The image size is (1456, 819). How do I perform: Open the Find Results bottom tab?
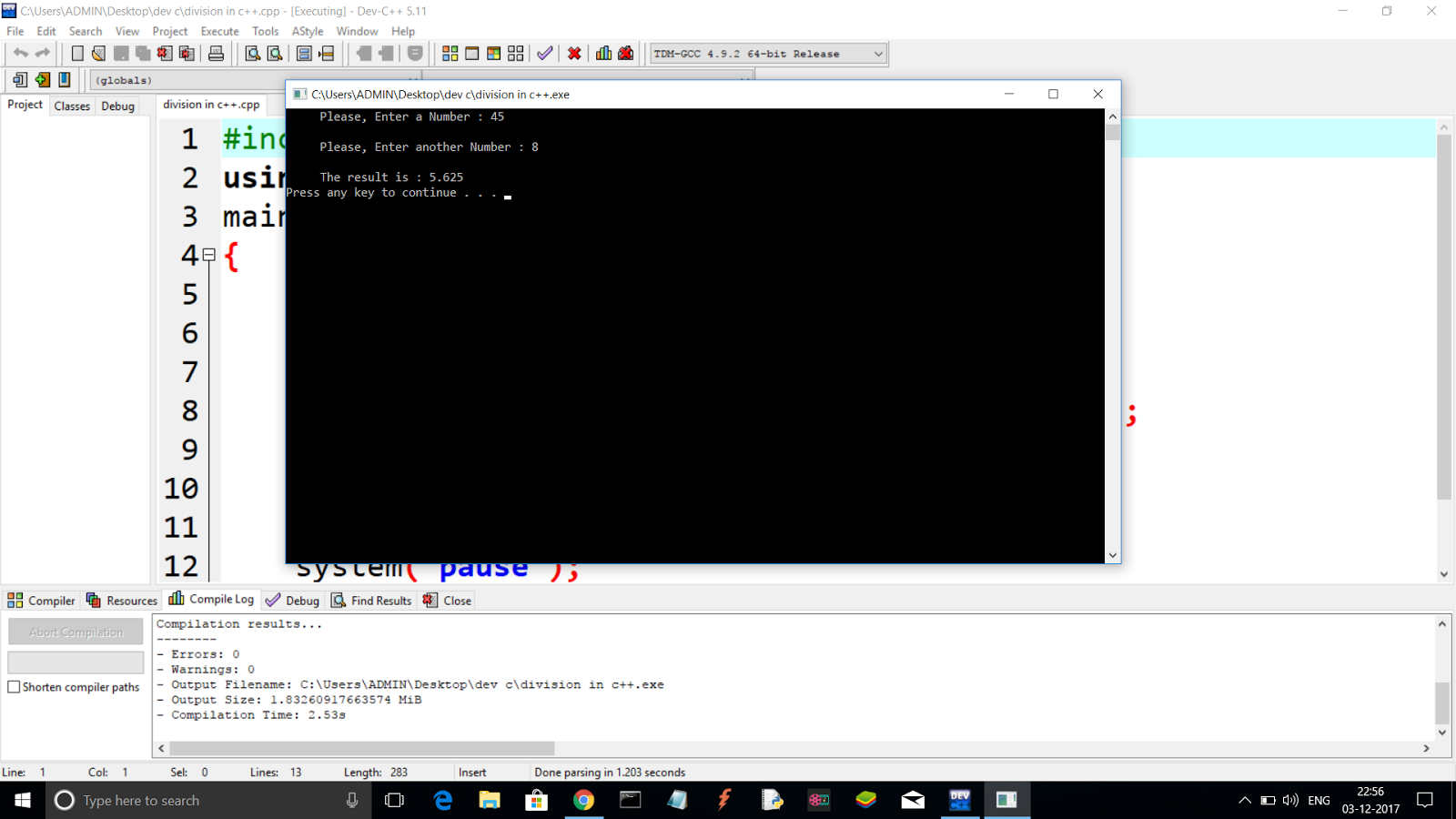point(371,601)
